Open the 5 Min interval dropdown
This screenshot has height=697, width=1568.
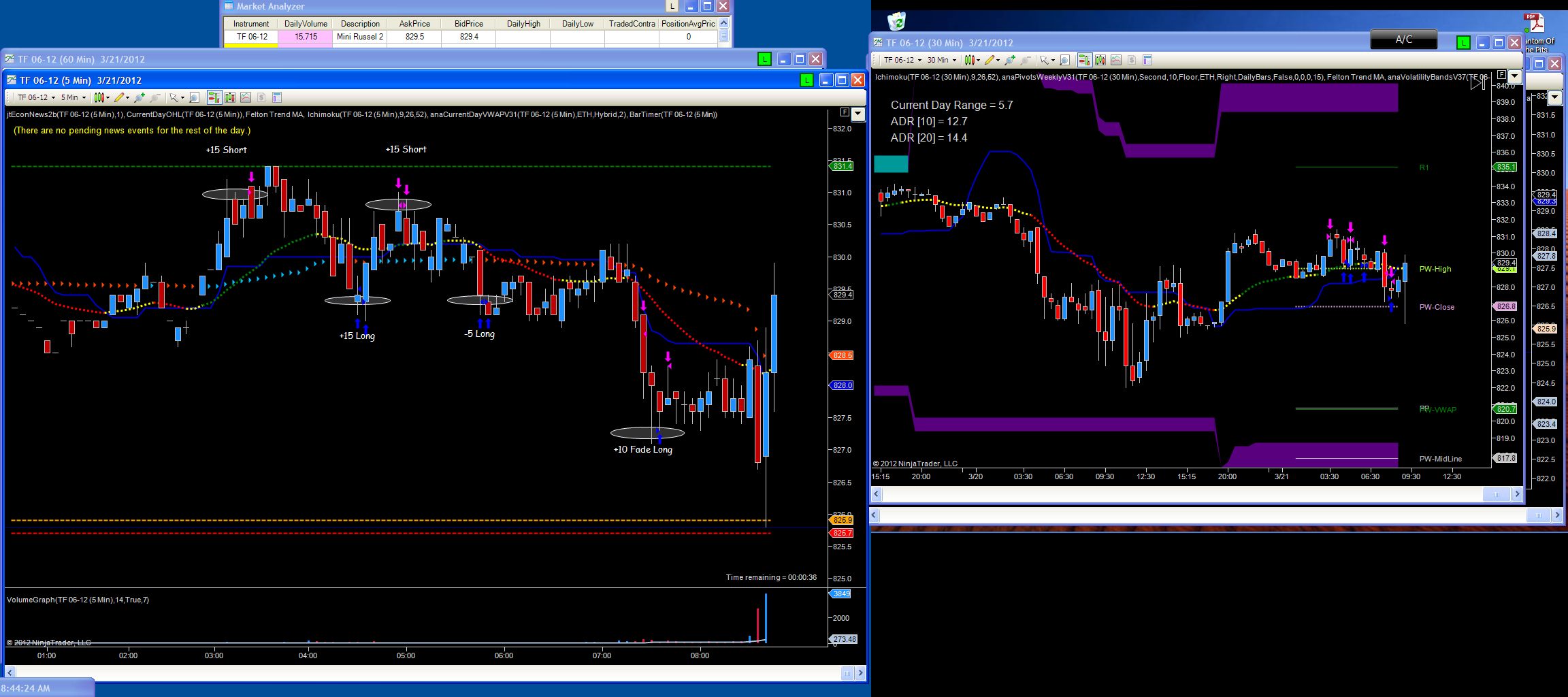pos(73,97)
